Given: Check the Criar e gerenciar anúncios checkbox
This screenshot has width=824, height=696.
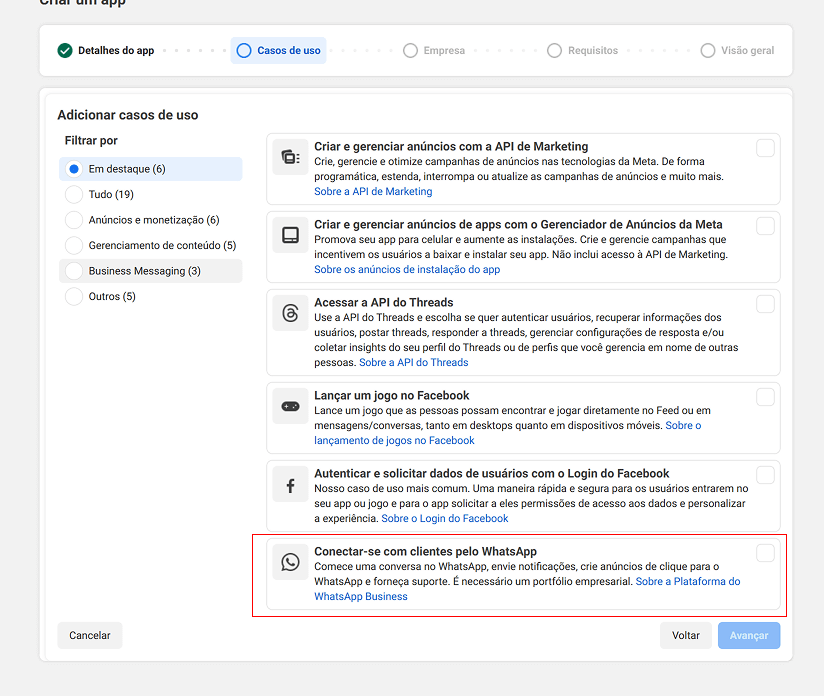Looking at the screenshot, I should pos(765,146).
